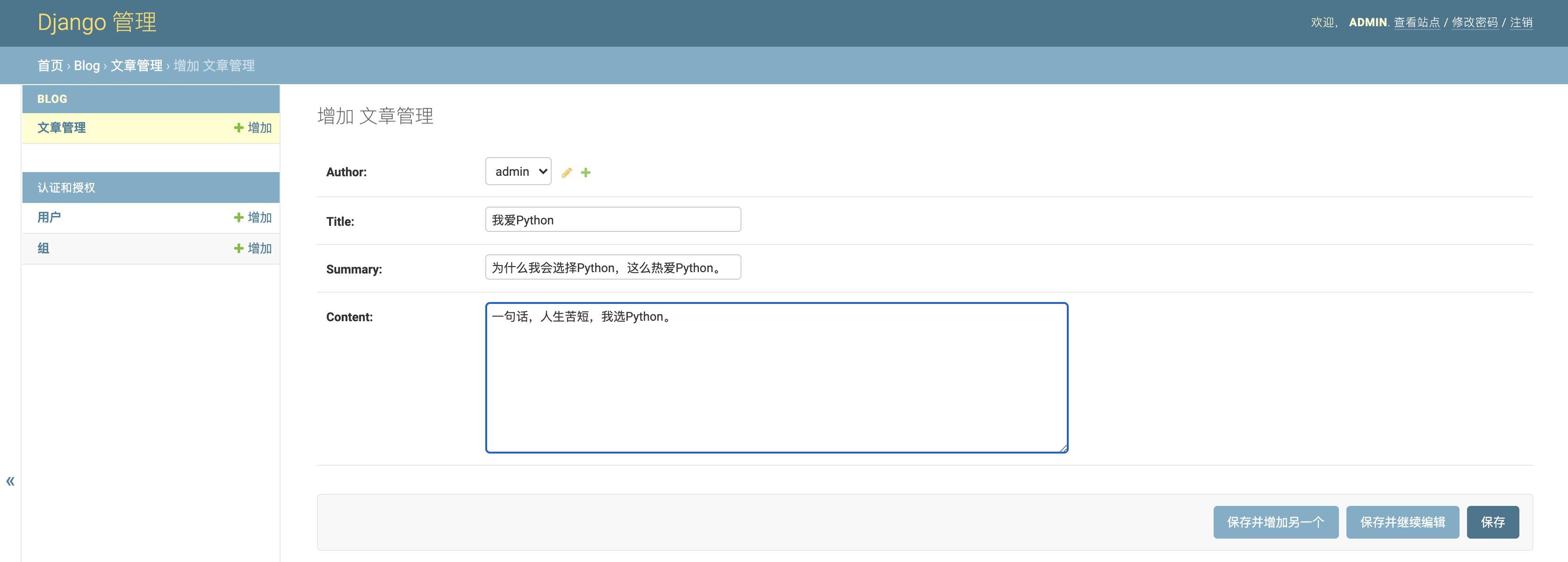Focus the Title input field
This screenshot has width=1568, height=562.
tap(613, 219)
